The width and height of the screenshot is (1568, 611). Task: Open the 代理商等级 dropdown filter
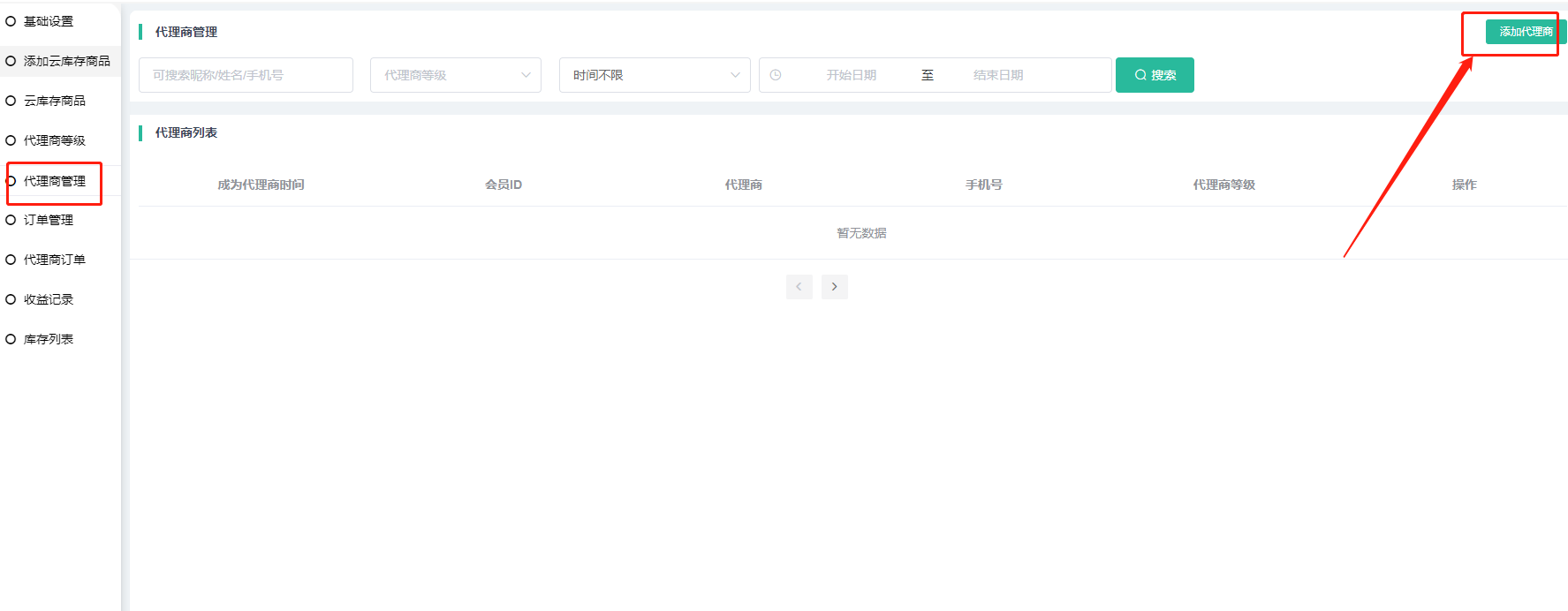(455, 75)
